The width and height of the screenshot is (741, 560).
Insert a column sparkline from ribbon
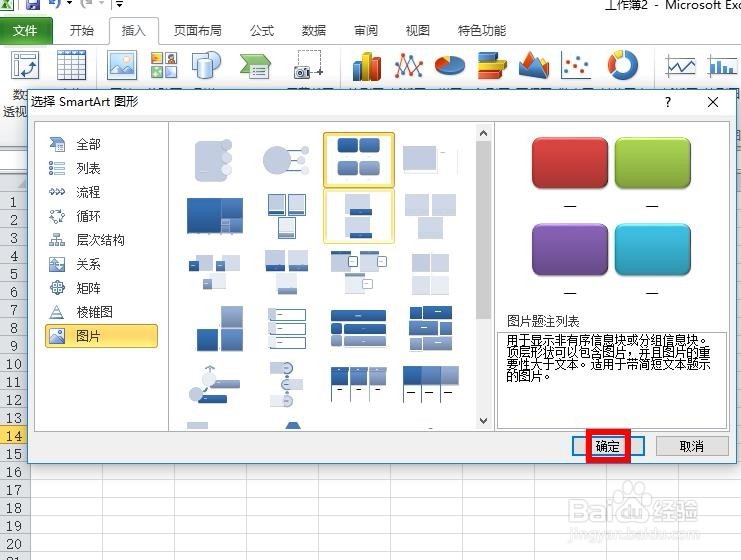[x=723, y=66]
